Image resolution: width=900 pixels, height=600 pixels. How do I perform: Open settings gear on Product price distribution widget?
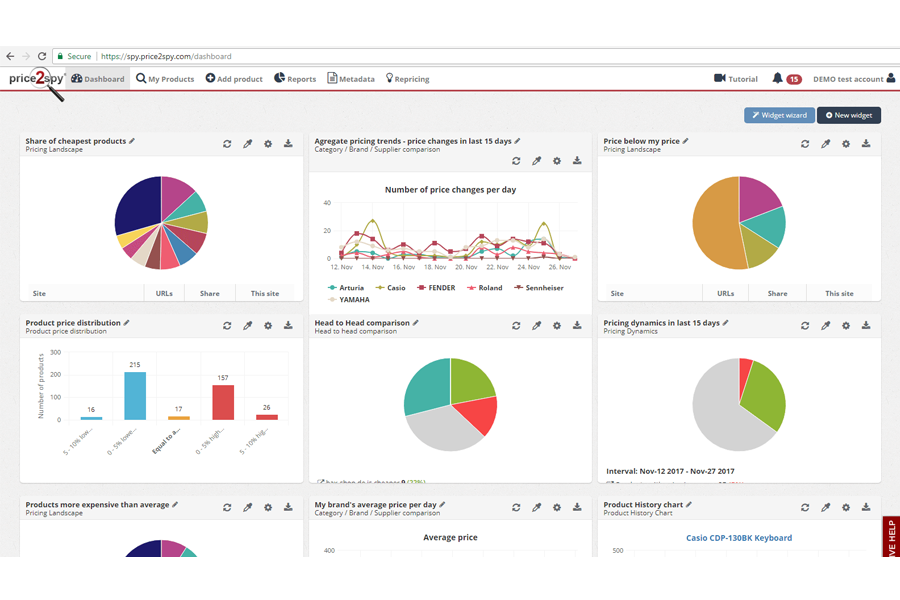coord(268,326)
